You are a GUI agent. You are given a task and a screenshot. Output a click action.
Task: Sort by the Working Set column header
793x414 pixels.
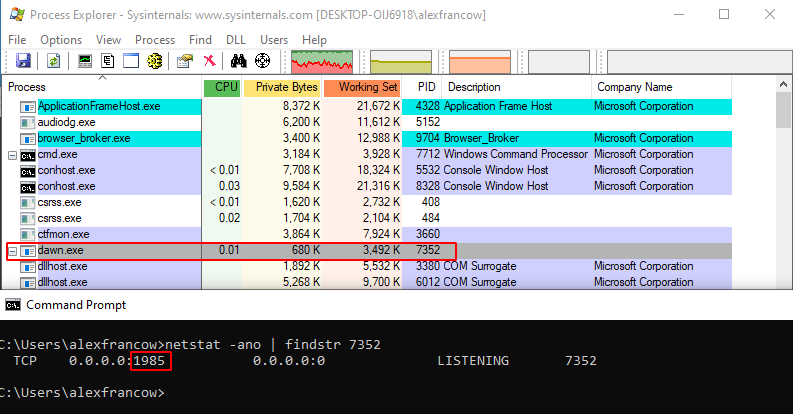[x=362, y=87]
